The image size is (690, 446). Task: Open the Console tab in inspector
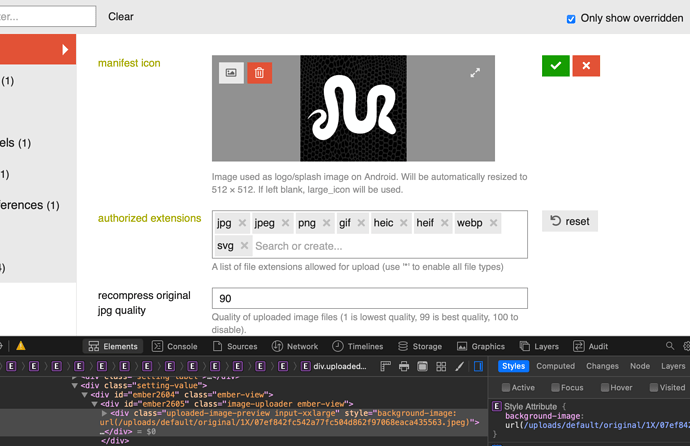coord(175,347)
